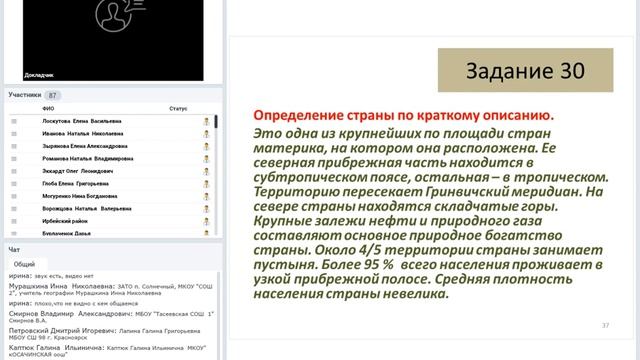Select participant Романова Наталья Владимировна
This screenshot has height=360, width=640.
pyautogui.click(x=88, y=159)
